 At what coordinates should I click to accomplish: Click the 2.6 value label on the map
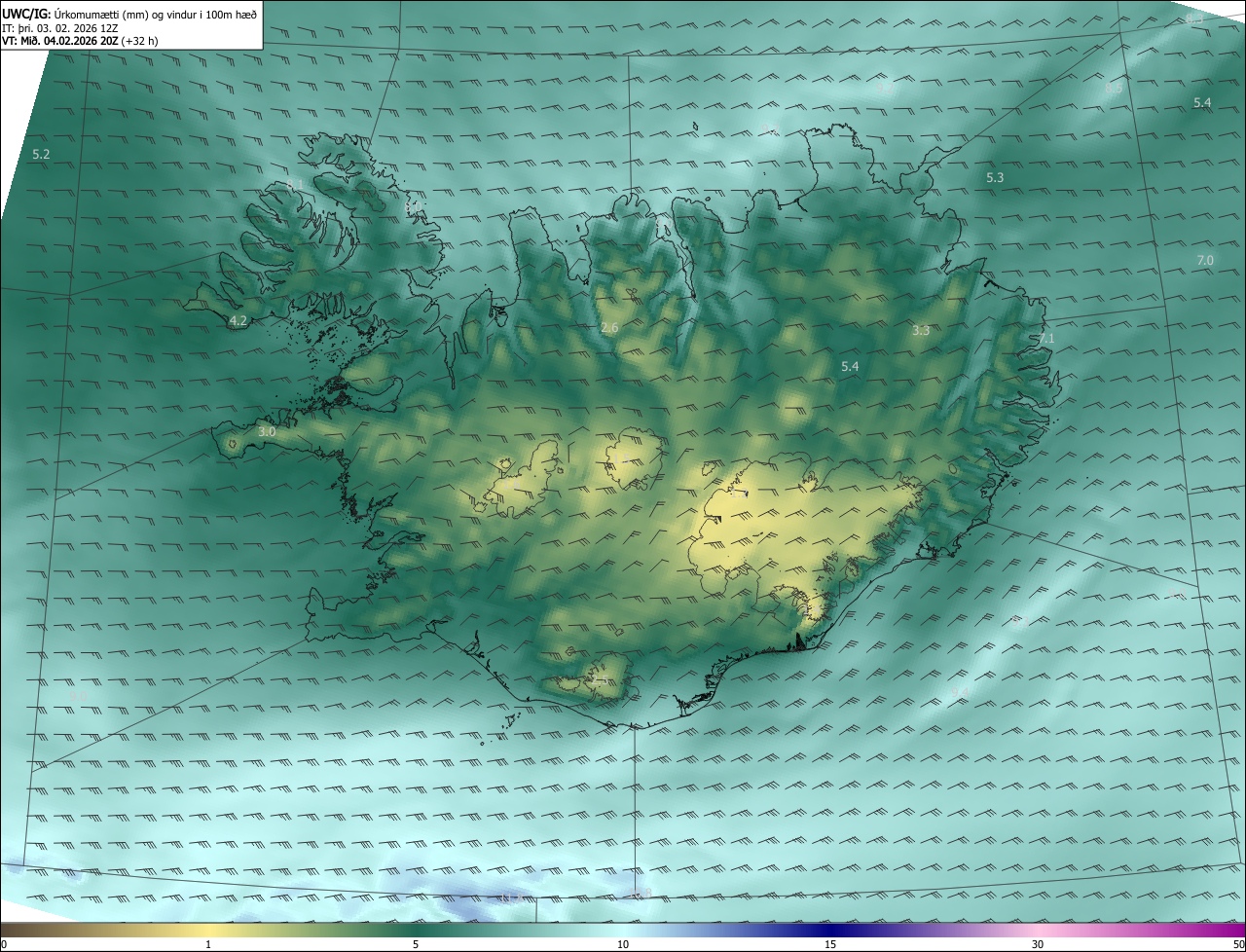pyautogui.click(x=609, y=328)
